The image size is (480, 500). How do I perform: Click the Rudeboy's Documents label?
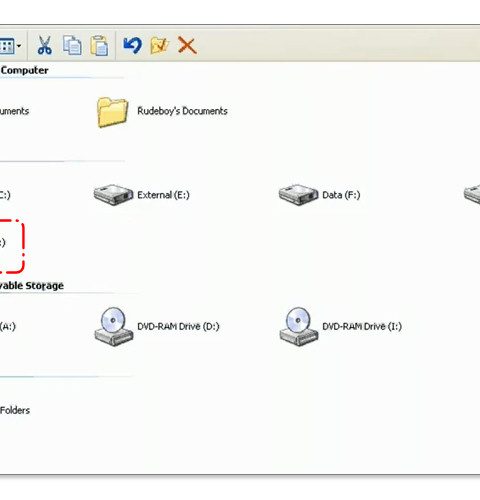182,111
